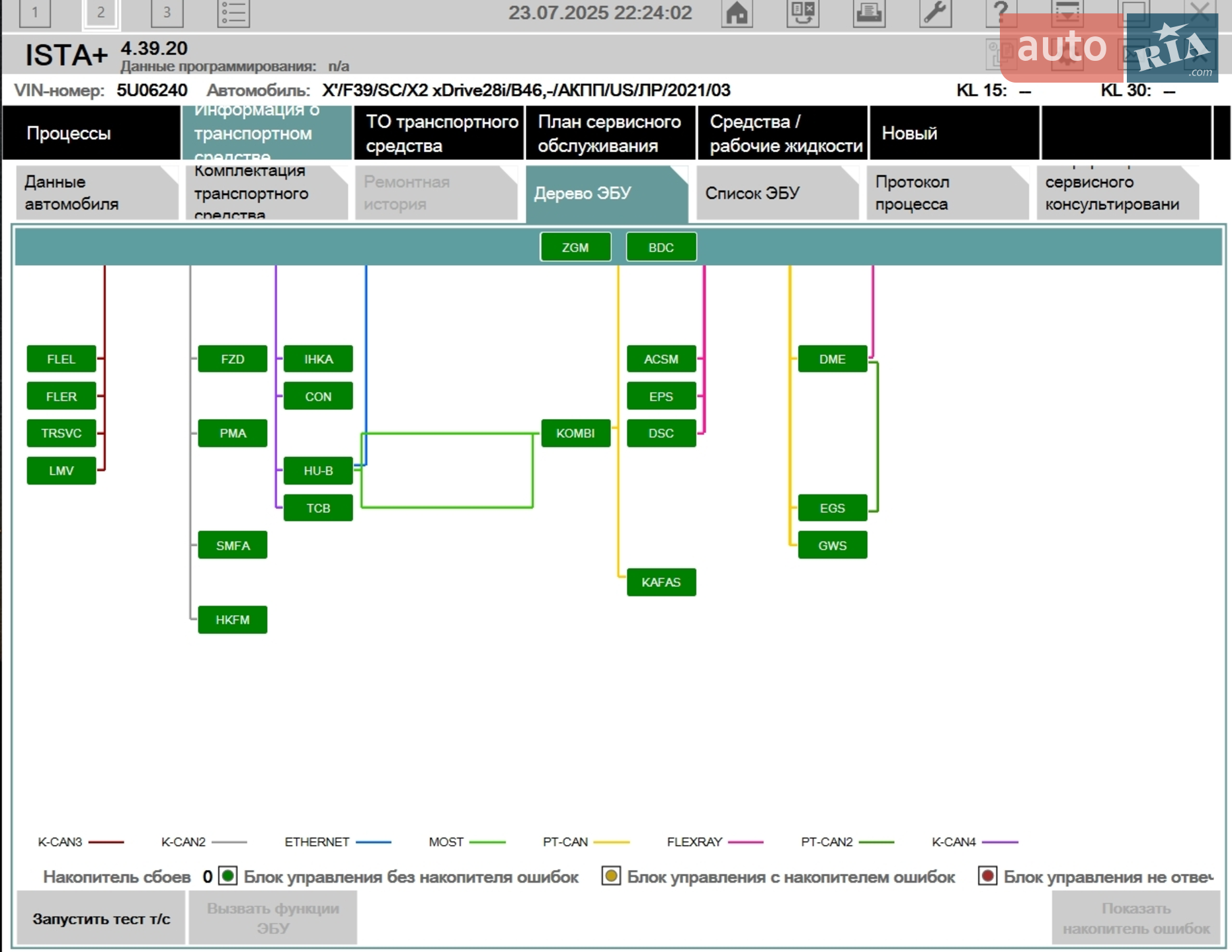
Task: Open the home screen icon
Action: tap(737, 13)
